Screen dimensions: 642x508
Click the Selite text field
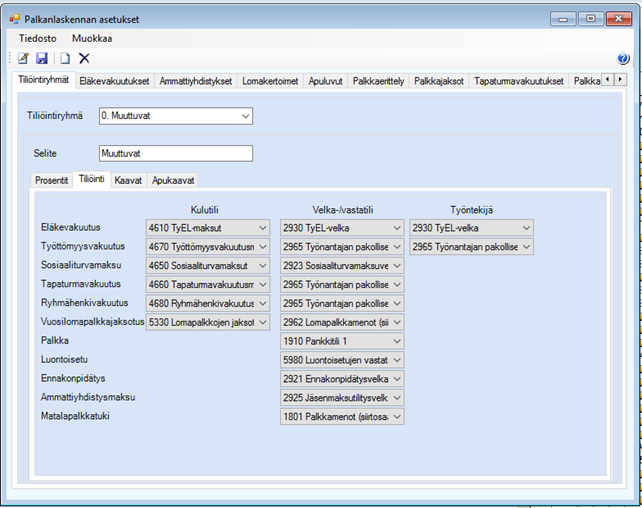click(175, 154)
